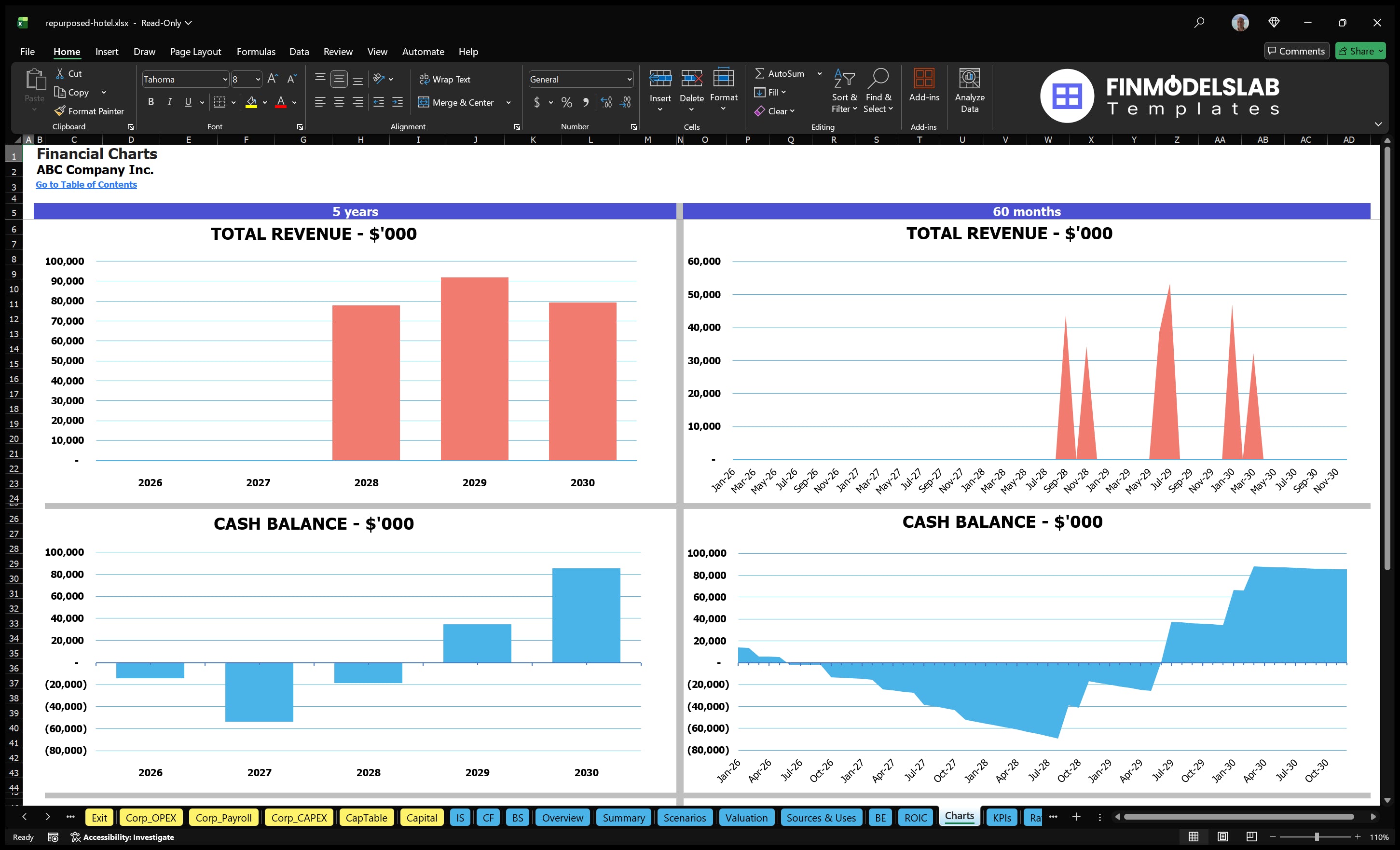Launch Analyze Data

pyautogui.click(x=970, y=91)
